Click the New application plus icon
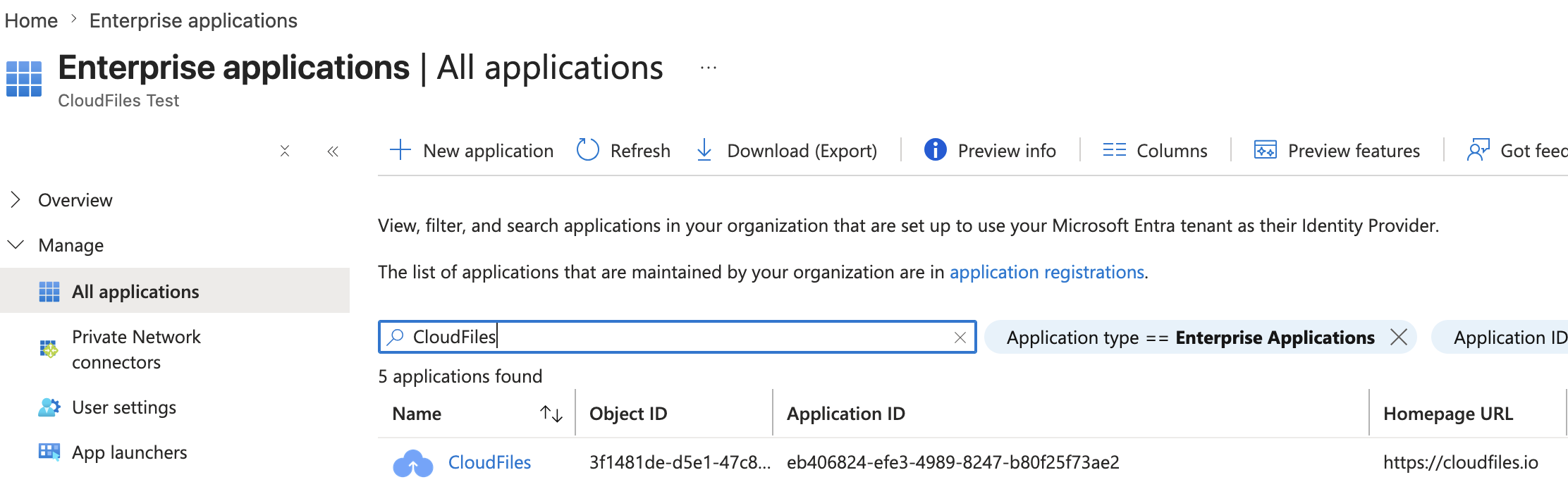 click(x=400, y=150)
